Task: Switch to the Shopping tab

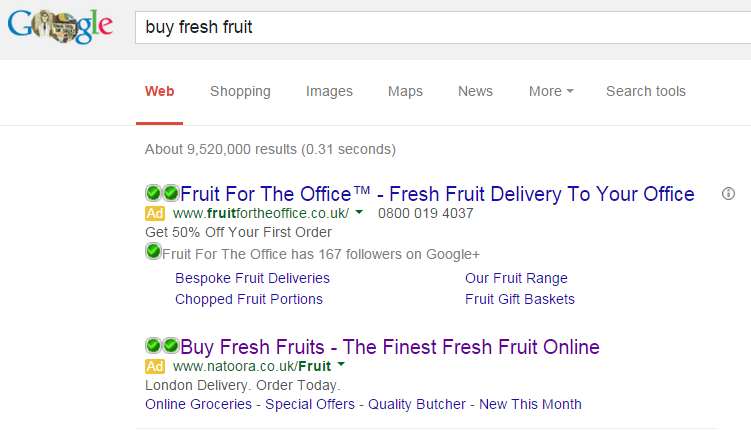Action: click(240, 91)
